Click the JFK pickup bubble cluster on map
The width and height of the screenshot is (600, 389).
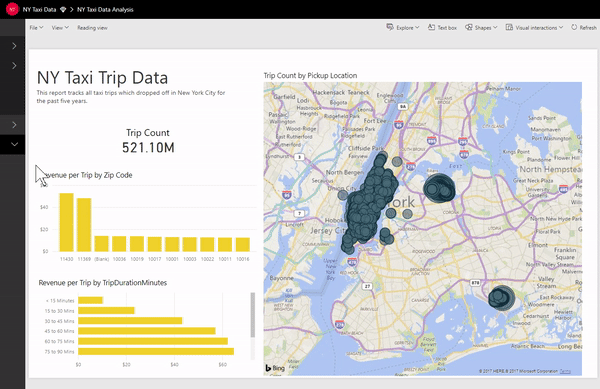coord(501,297)
